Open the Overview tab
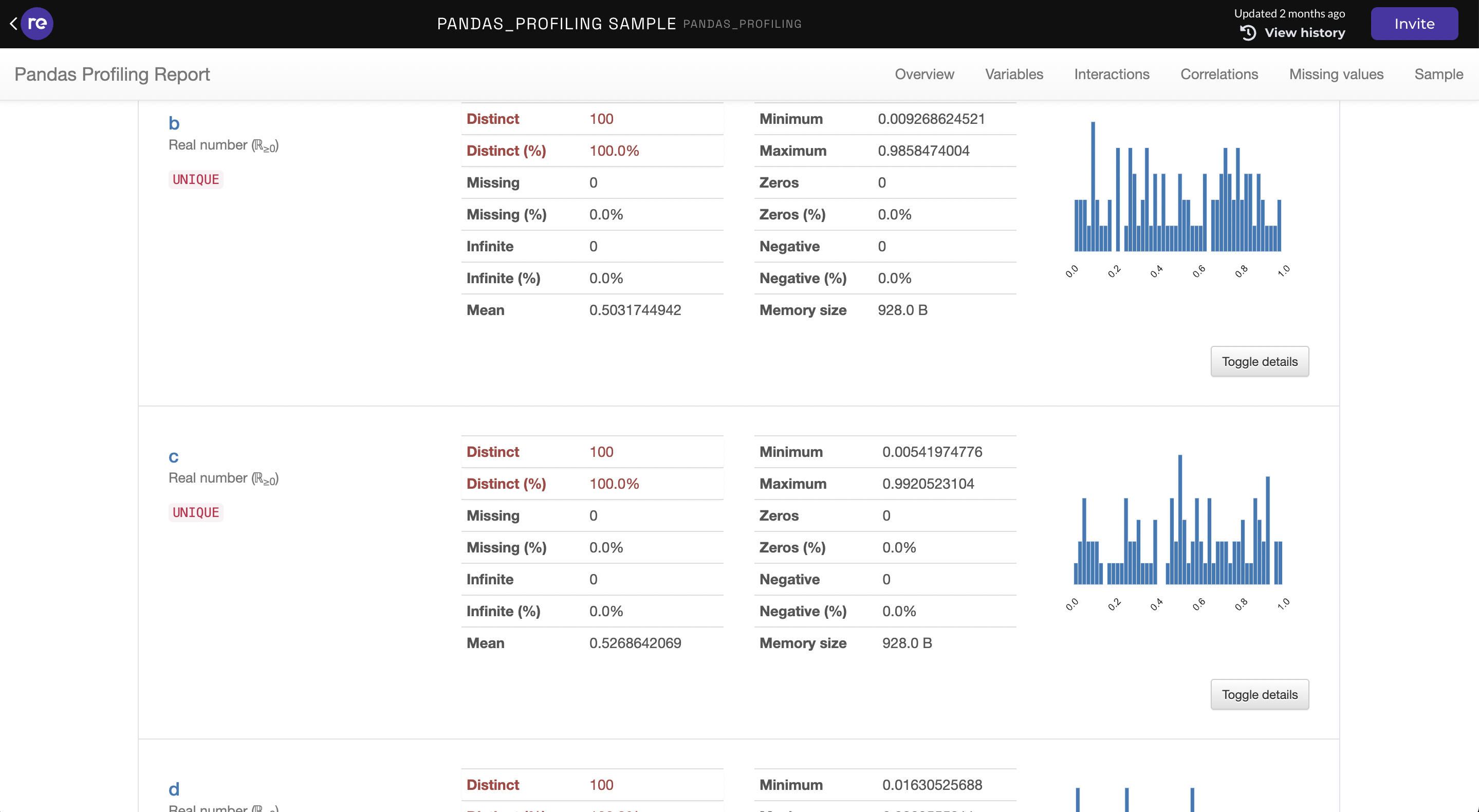 click(924, 74)
